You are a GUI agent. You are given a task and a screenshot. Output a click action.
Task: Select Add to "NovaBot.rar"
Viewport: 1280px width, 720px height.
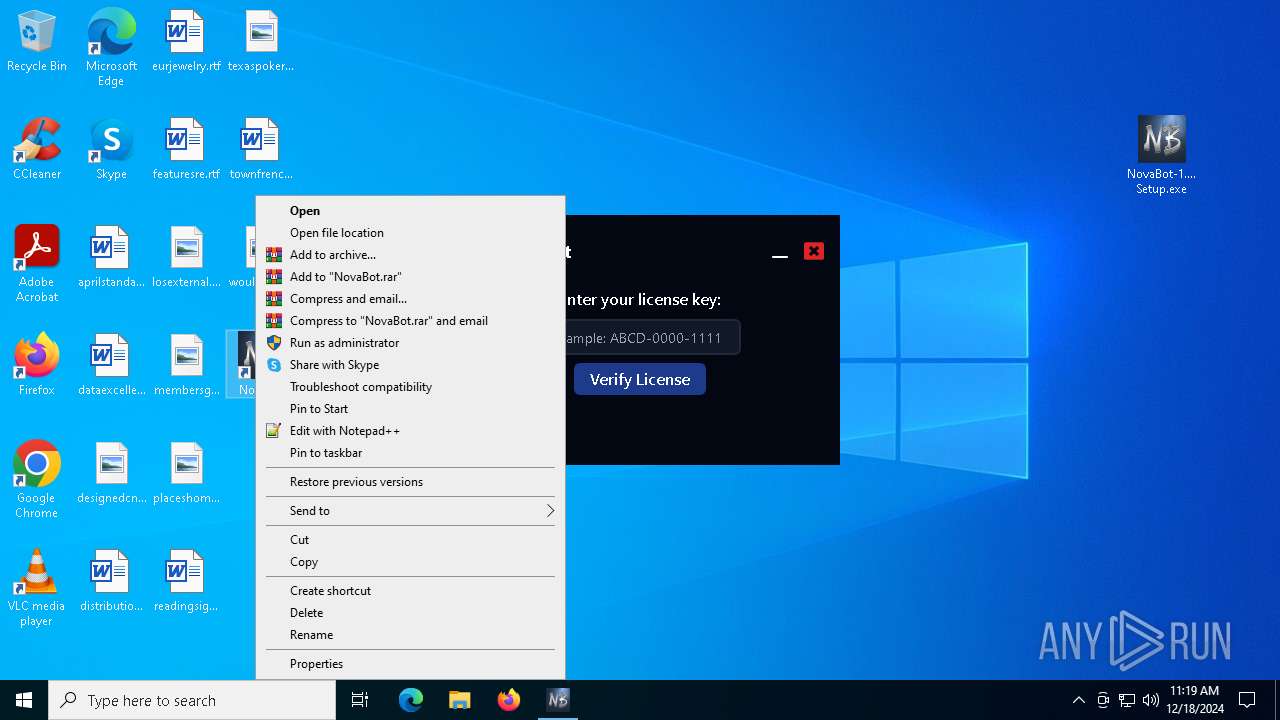[410, 277]
